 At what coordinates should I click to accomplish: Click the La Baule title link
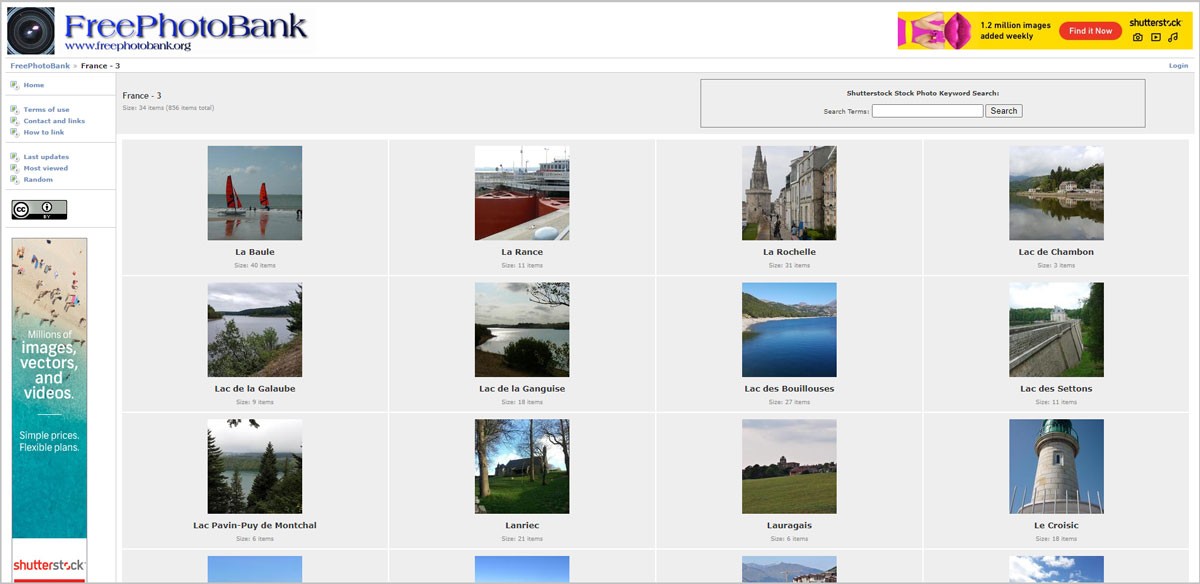(x=255, y=252)
